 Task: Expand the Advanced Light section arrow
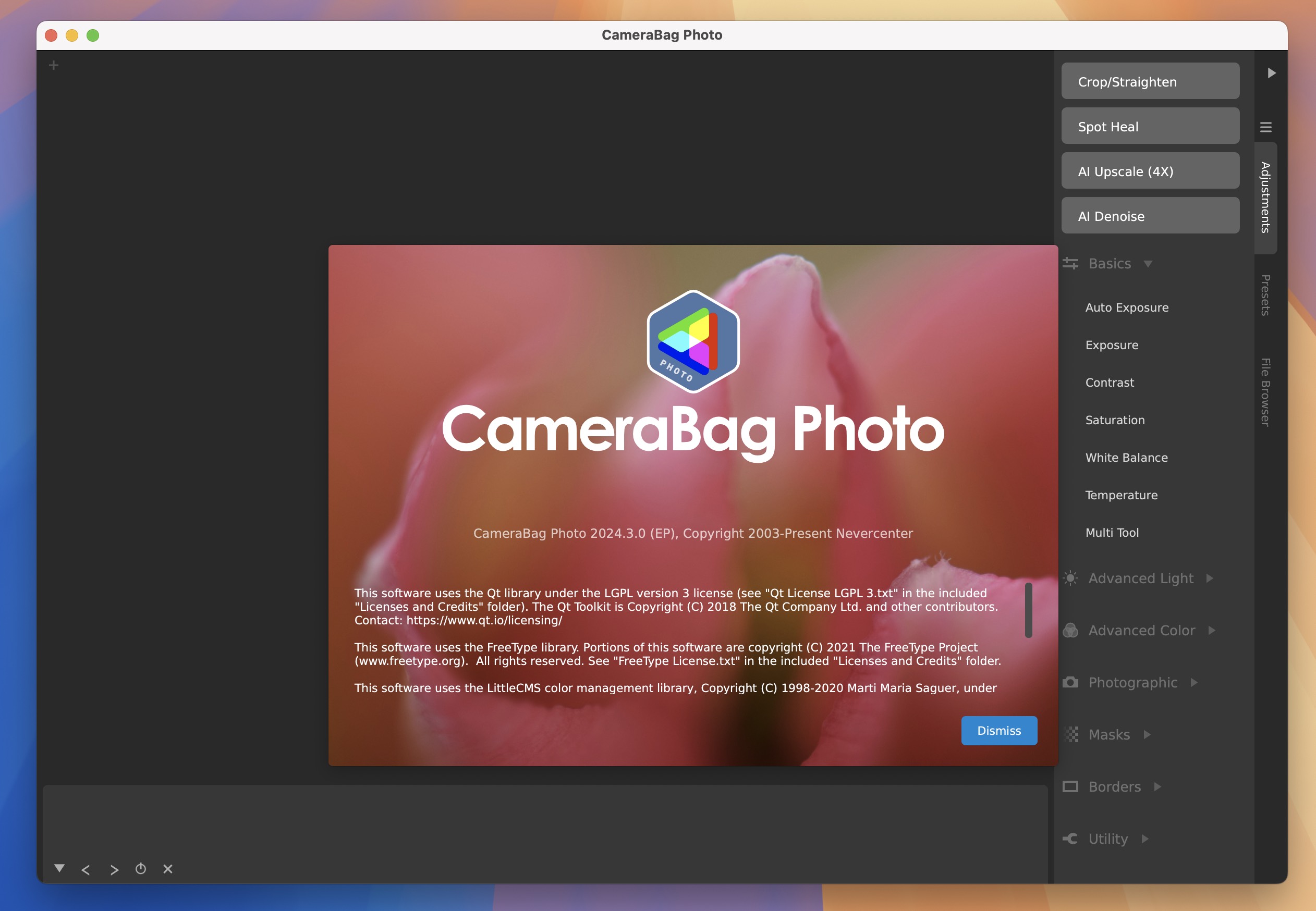tap(1210, 578)
